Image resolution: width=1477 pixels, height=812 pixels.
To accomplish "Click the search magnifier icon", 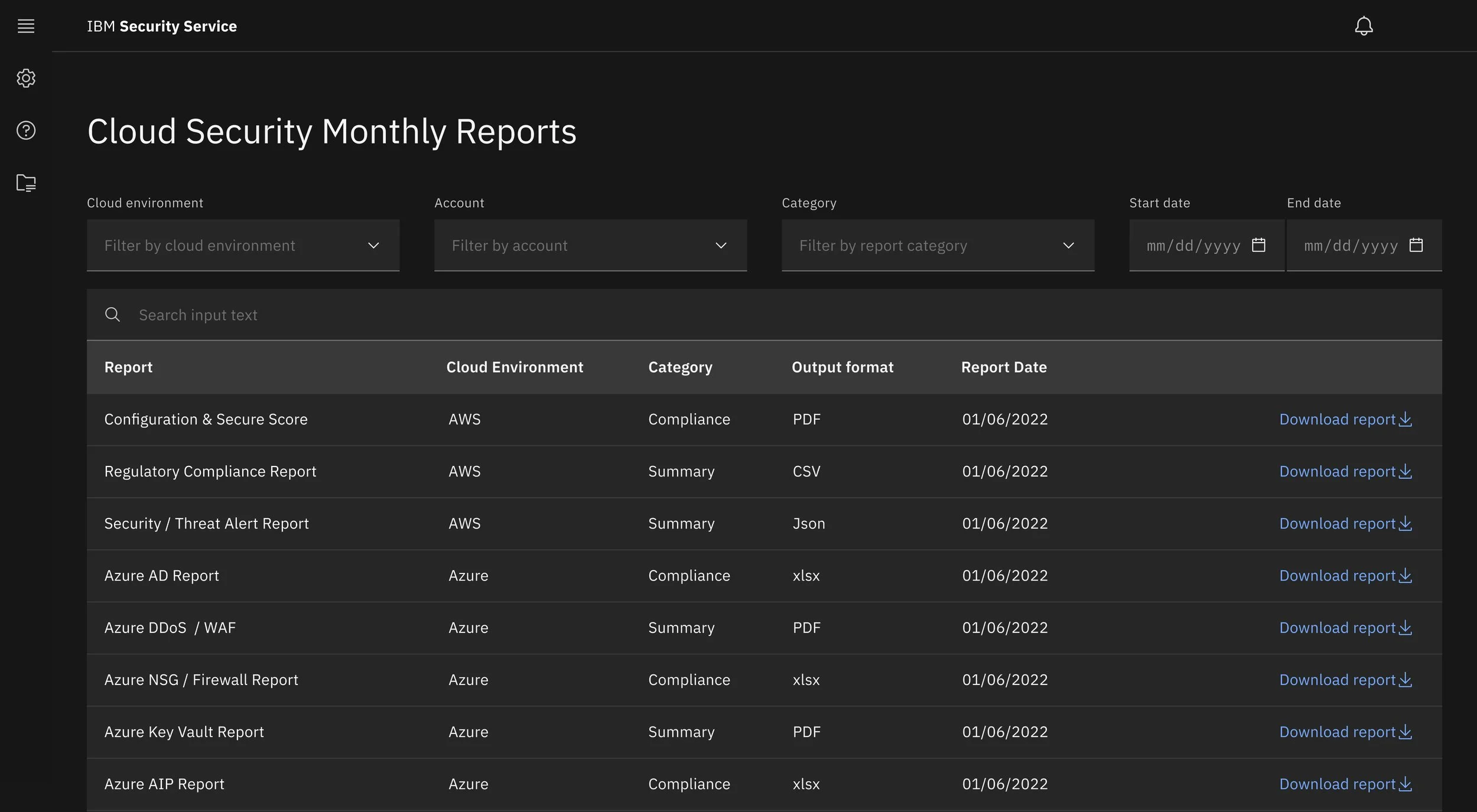I will (x=112, y=315).
